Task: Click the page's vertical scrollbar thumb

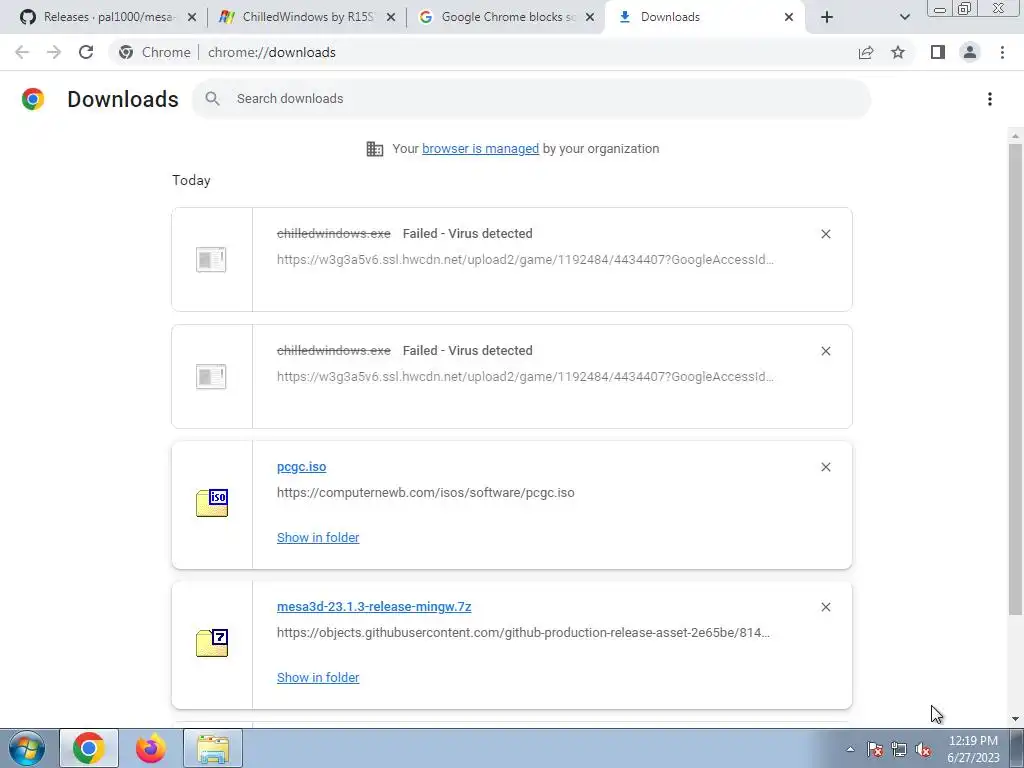Action: coord(1015,379)
